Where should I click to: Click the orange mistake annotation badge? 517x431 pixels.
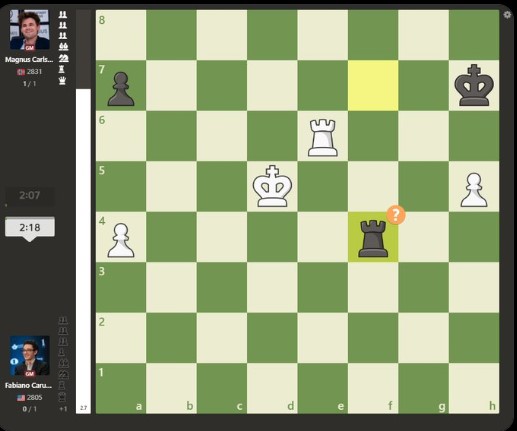coord(396,215)
